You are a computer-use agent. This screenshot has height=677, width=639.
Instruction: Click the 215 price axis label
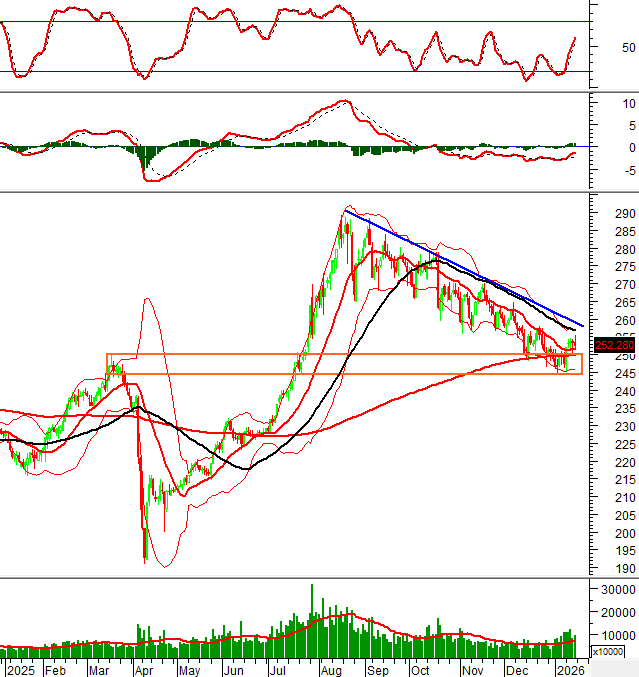(x=625, y=480)
